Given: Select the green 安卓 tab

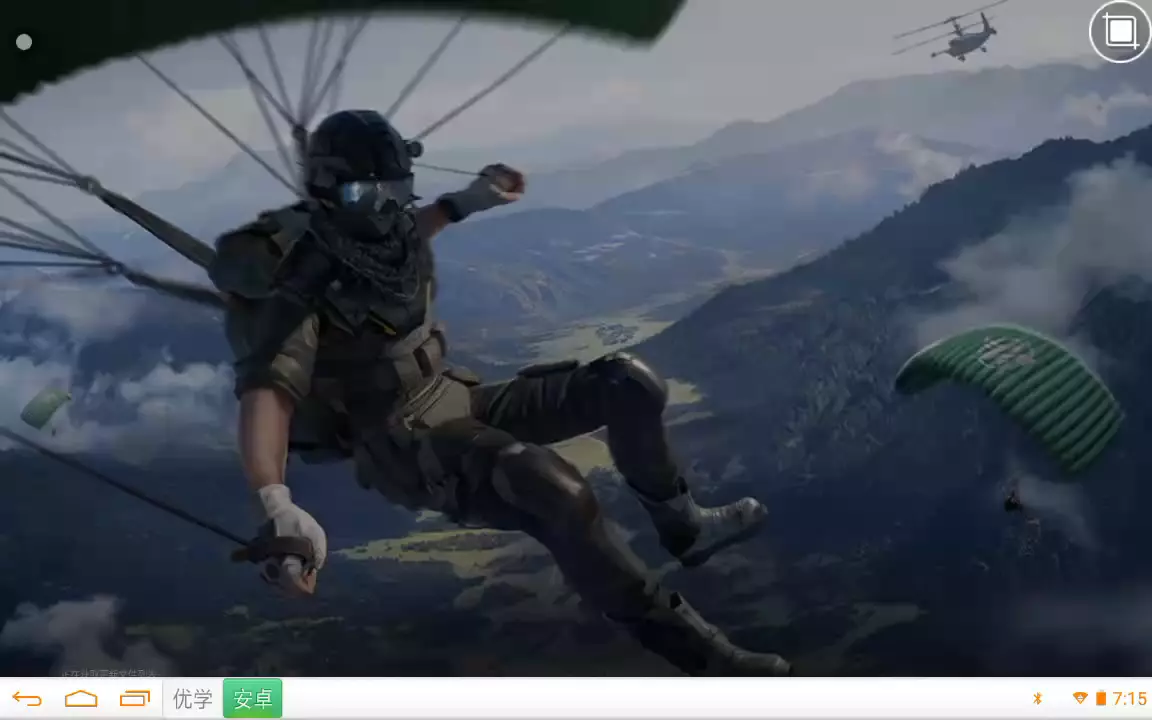Looking at the screenshot, I should click(253, 699).
